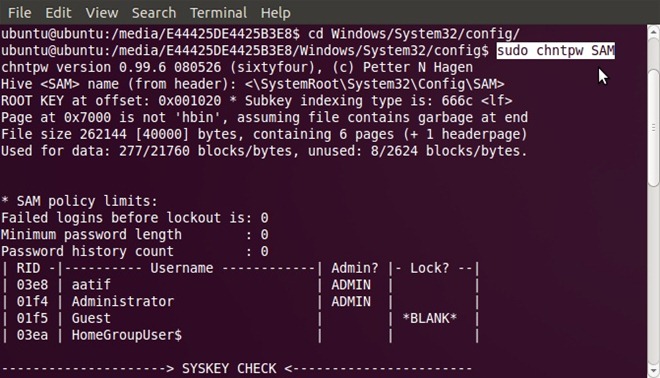Click the scrollbar down arrow
Viewport: 660px width, 378px height.
[653, 370]
